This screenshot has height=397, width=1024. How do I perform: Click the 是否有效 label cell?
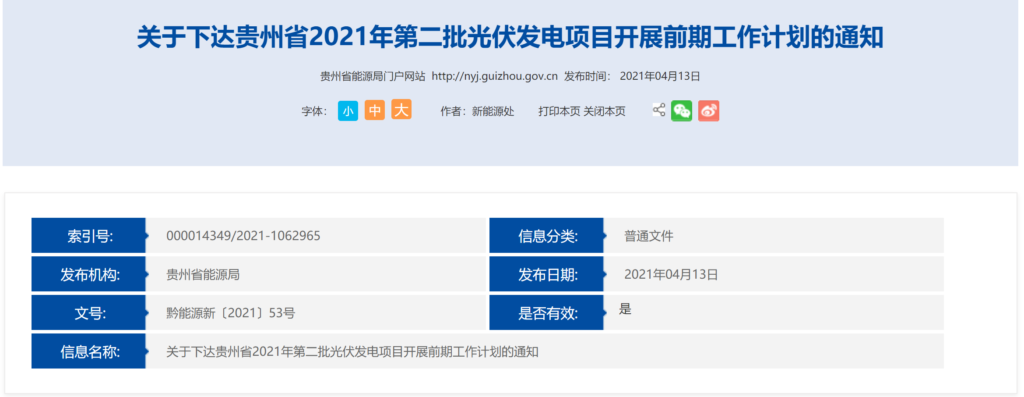click(547, 313)
